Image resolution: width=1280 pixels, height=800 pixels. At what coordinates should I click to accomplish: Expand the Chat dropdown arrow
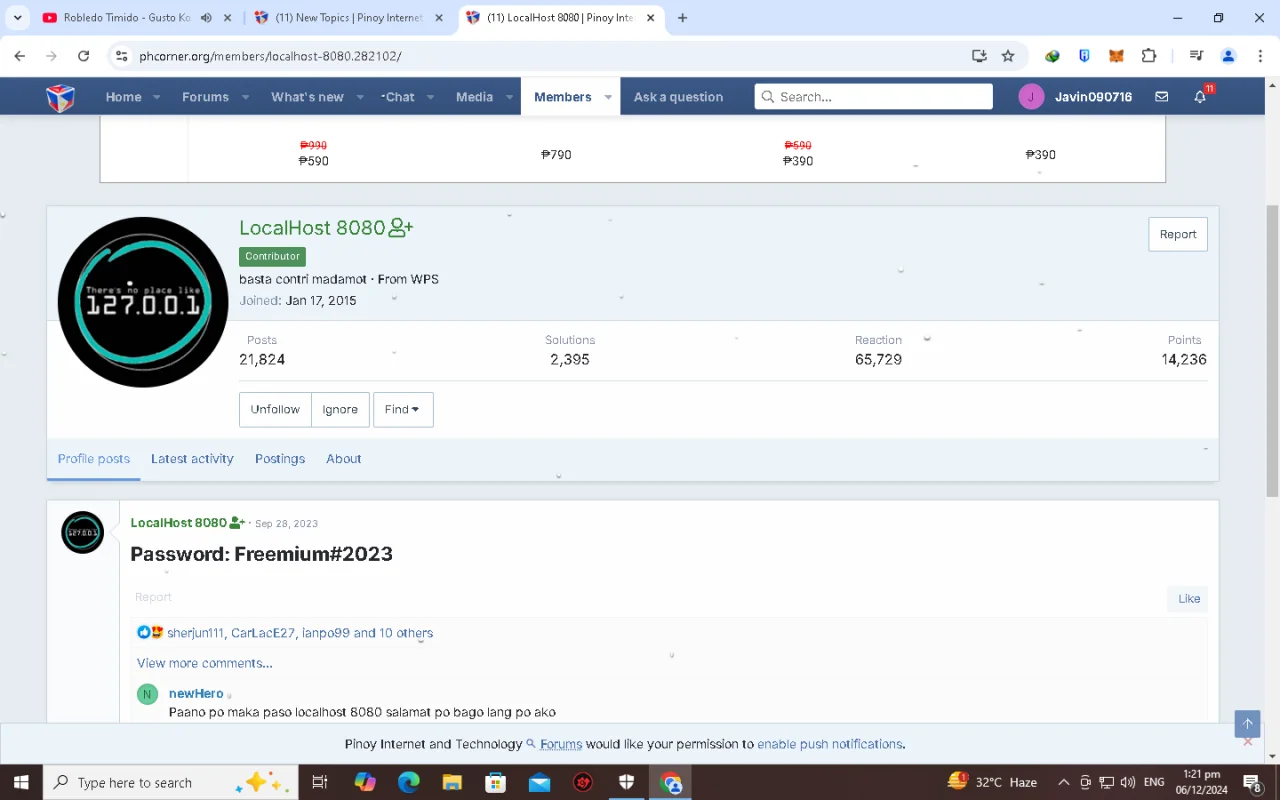click(x=430, y=97)
